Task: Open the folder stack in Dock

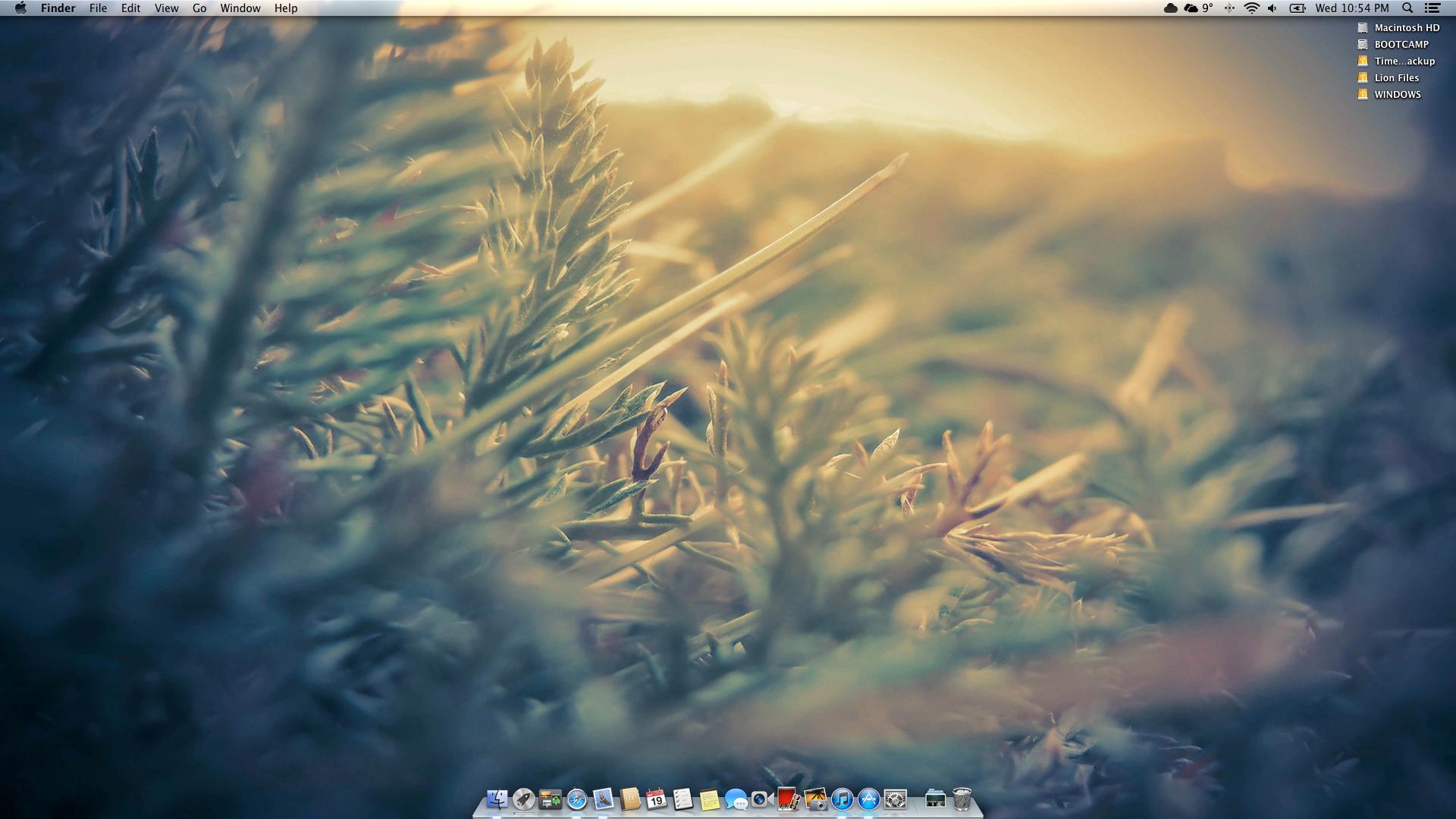Action: coord(935,799)
